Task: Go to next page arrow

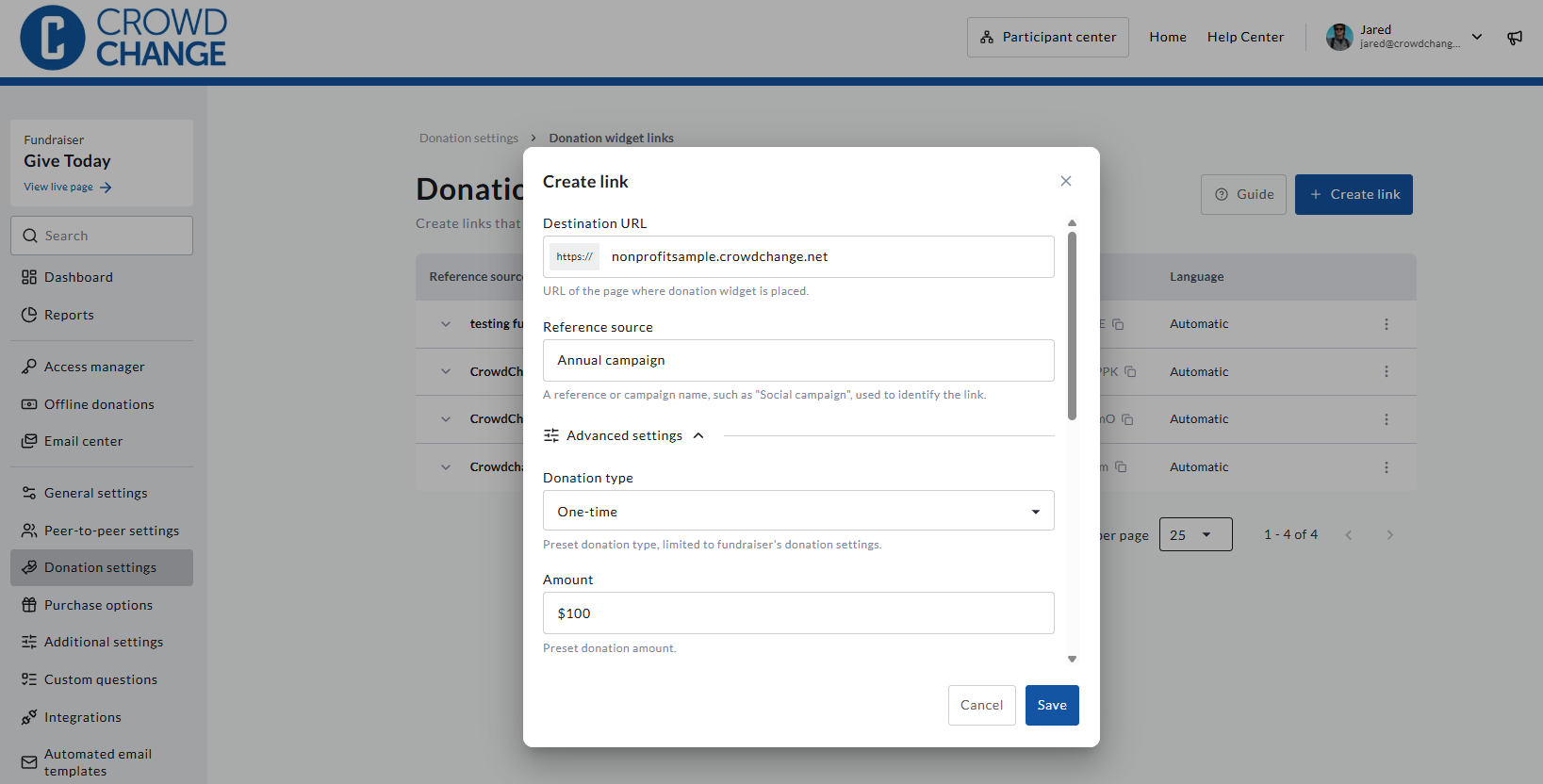Action: (x=1389, y=535)
